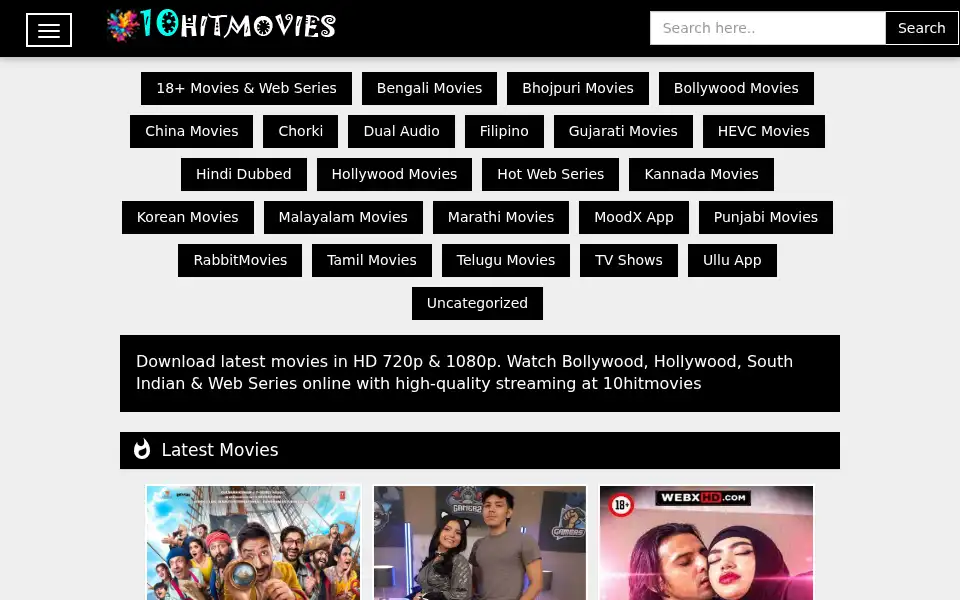Open Uncategorized category

[x=477, y=303]
